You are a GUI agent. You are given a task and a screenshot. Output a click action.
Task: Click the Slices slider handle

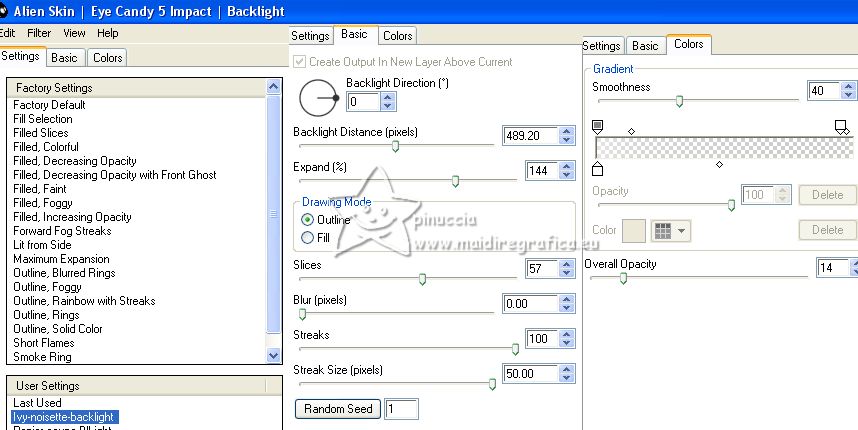[x=422, y=280]
